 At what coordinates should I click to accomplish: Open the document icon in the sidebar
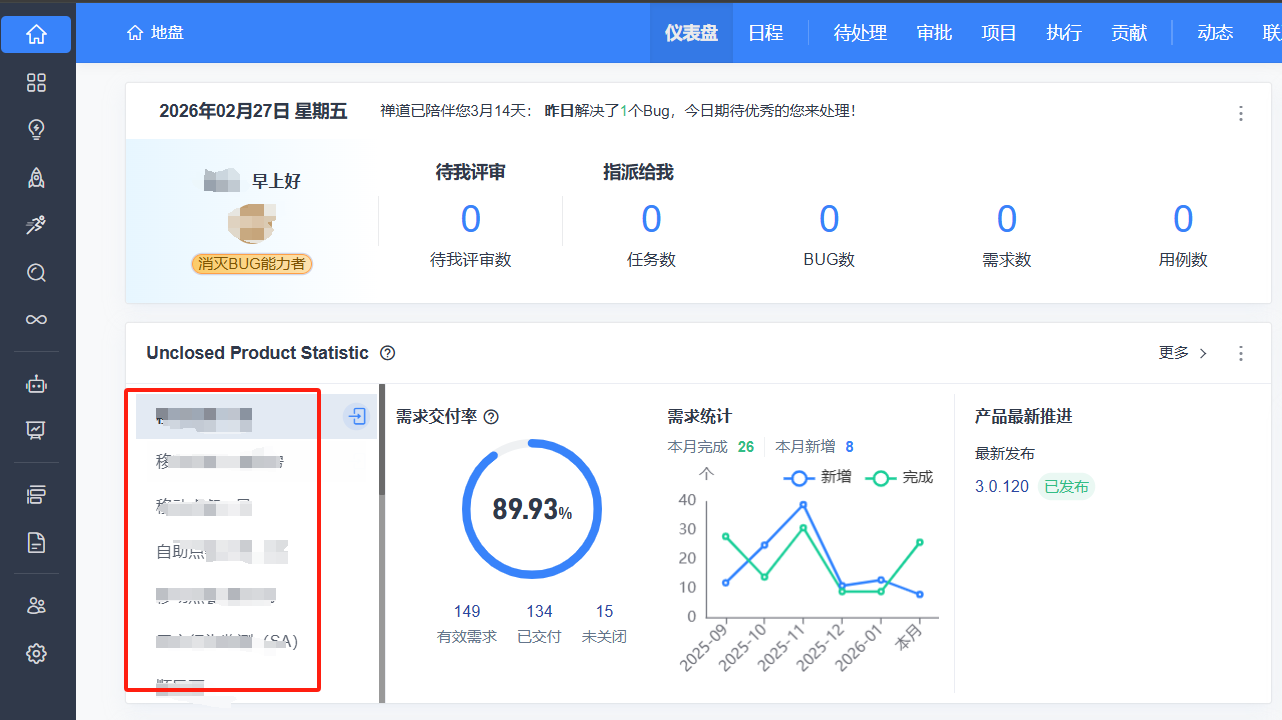pyautogui.click(x=37, y=543)
